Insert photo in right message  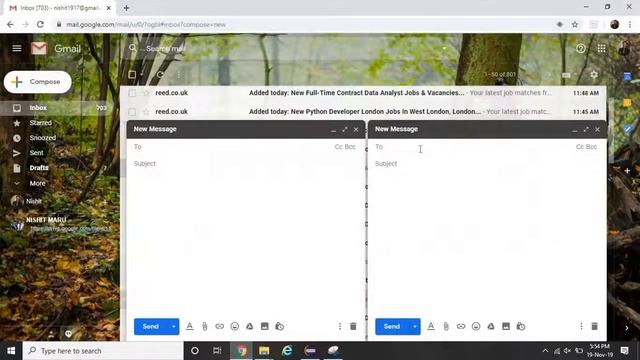pos(506,327)
